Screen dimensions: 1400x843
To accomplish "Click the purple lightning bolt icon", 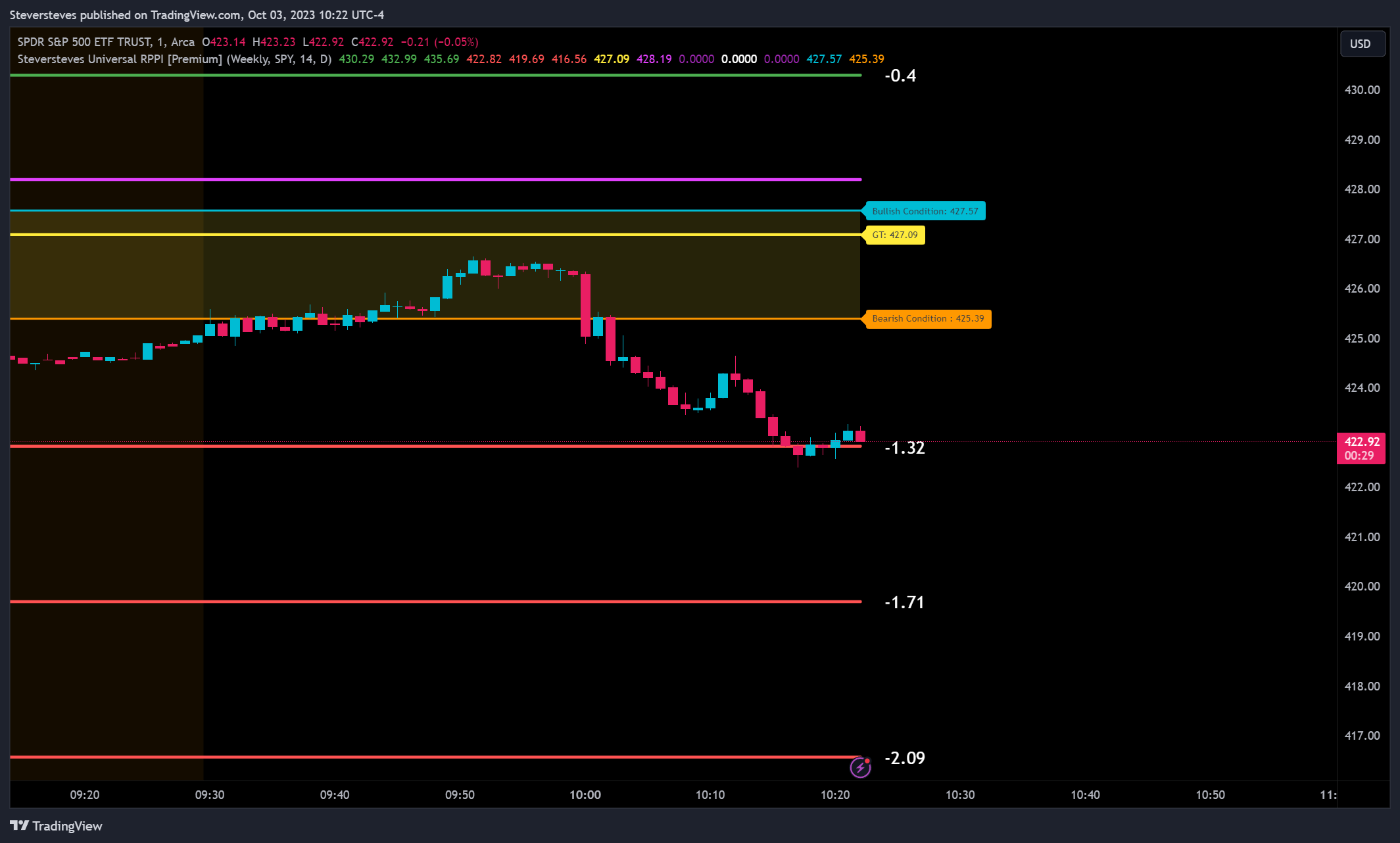I will [860, 767].
